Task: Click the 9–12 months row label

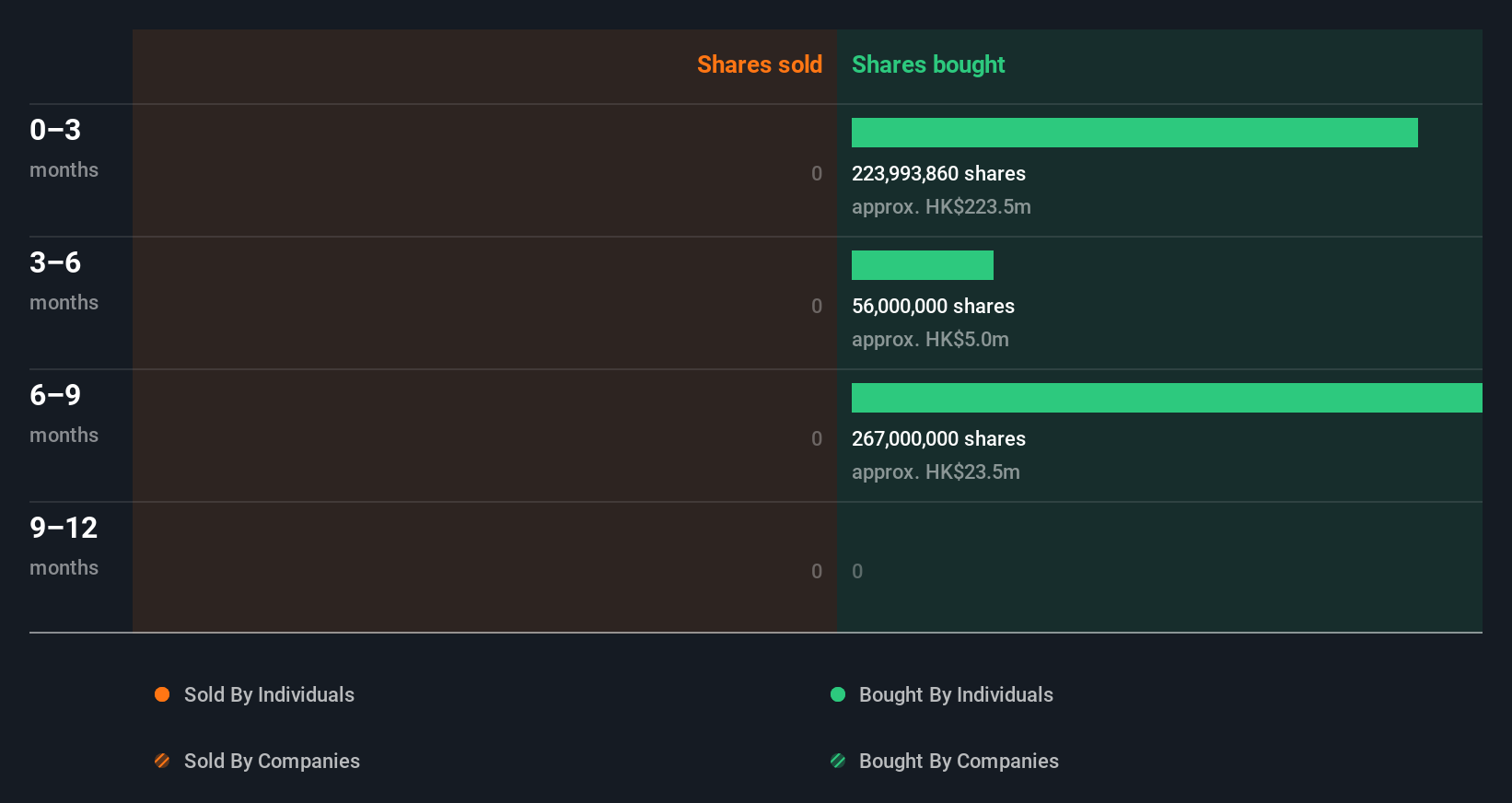Action: coord(64,545)
